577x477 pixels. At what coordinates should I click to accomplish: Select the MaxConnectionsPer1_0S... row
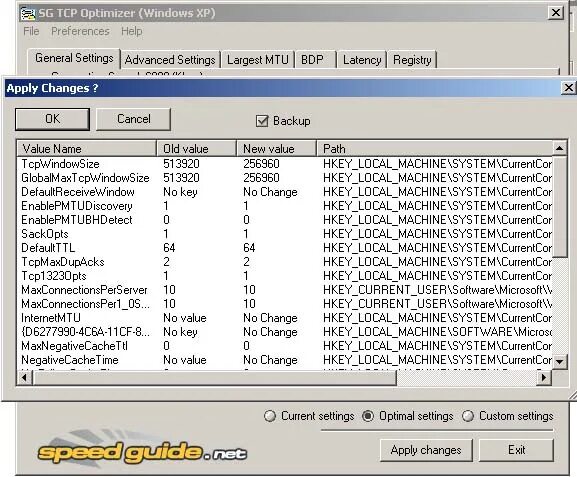tap(284, 304)
